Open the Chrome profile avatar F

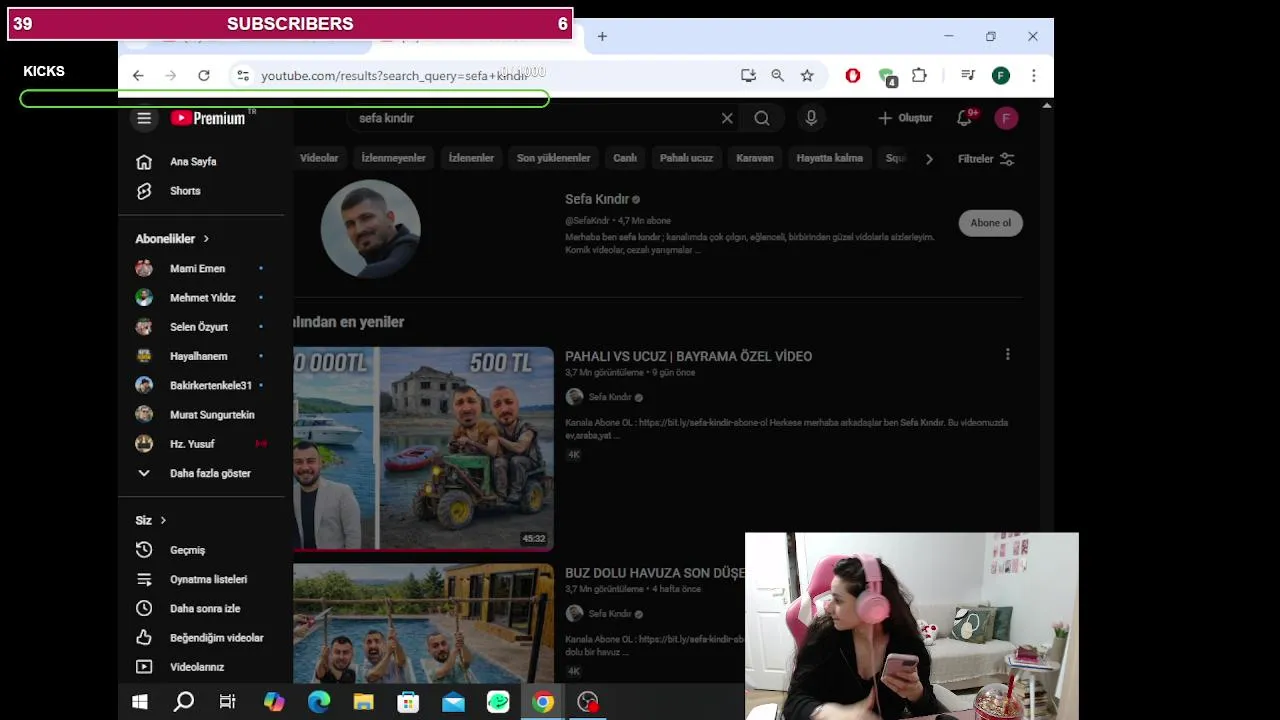click(x=1001, y=76)
